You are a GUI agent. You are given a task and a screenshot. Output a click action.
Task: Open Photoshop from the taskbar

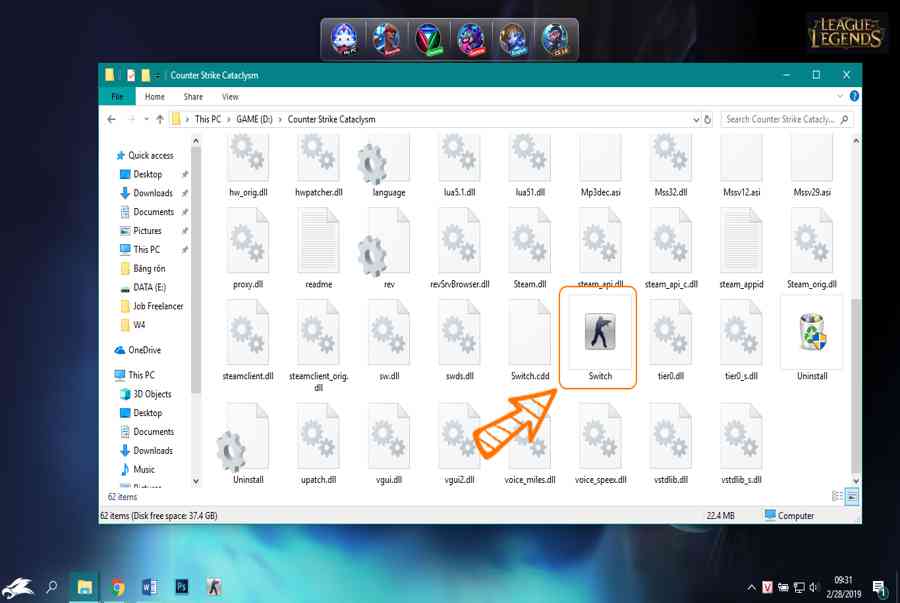point(181,587)
